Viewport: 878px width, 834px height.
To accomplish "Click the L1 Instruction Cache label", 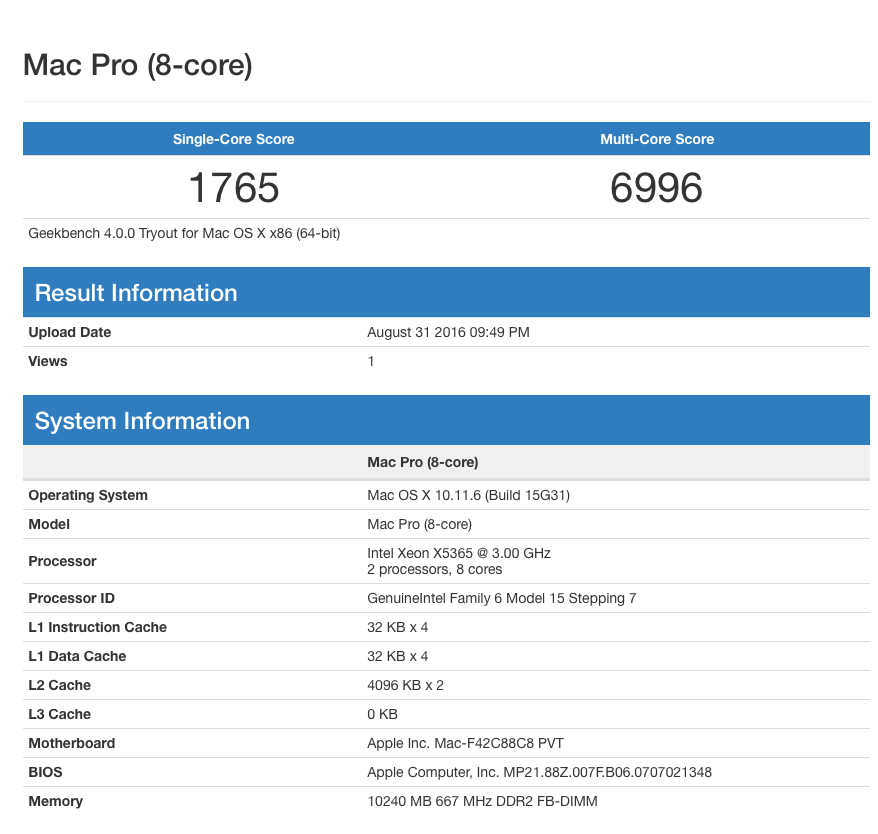I will (x=97, y=627).
